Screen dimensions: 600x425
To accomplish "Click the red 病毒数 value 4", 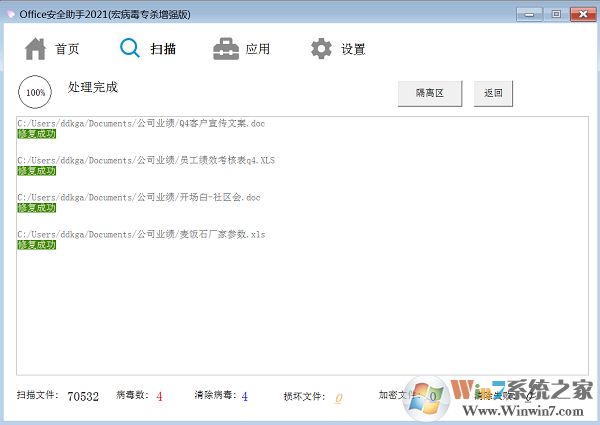I will [159, 396].
